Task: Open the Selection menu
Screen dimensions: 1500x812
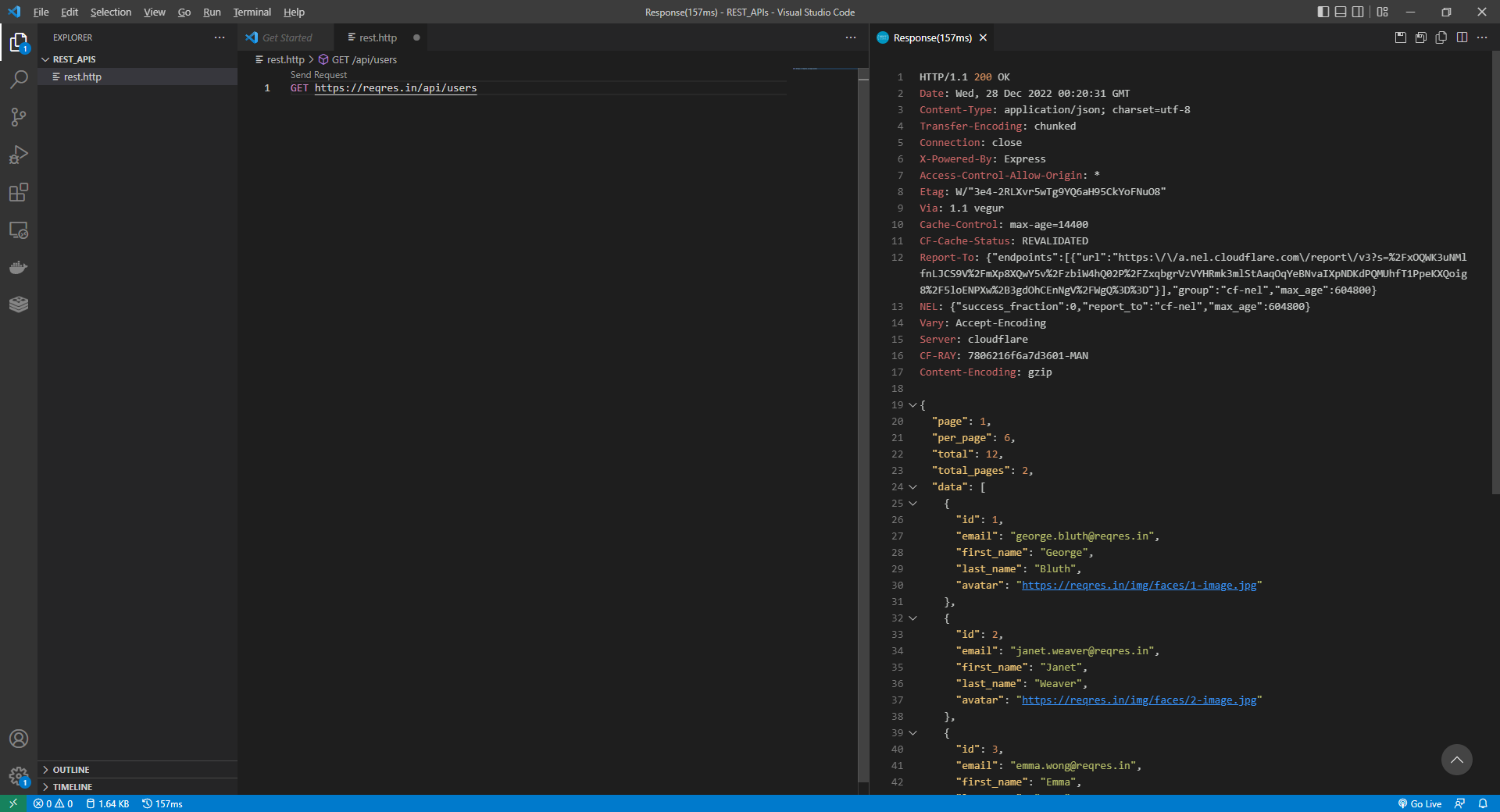Action: pyautogui.click(x=111, y=12)
